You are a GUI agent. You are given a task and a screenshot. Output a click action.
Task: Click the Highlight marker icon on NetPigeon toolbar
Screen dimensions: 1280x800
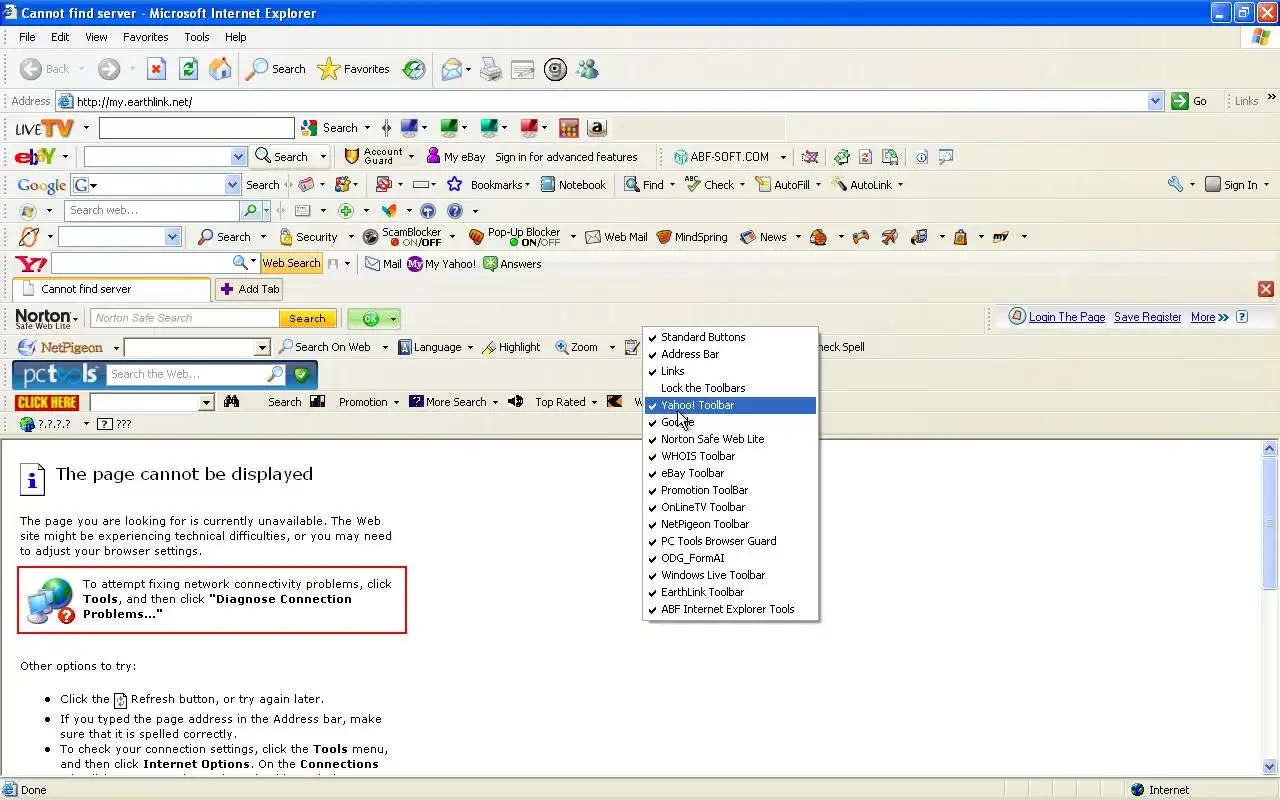489,347
